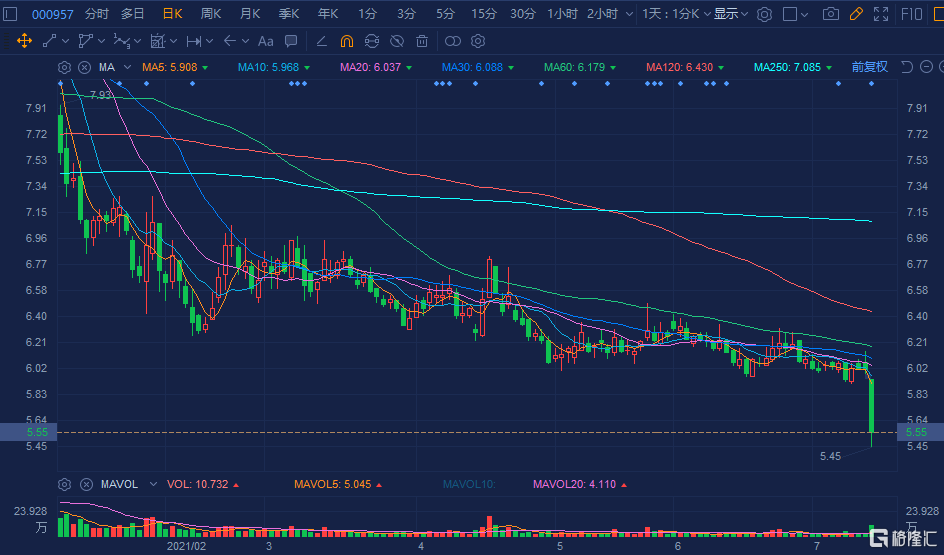944x555 pixels.
Task: Click the last long green candlestick
Action: 871,406
